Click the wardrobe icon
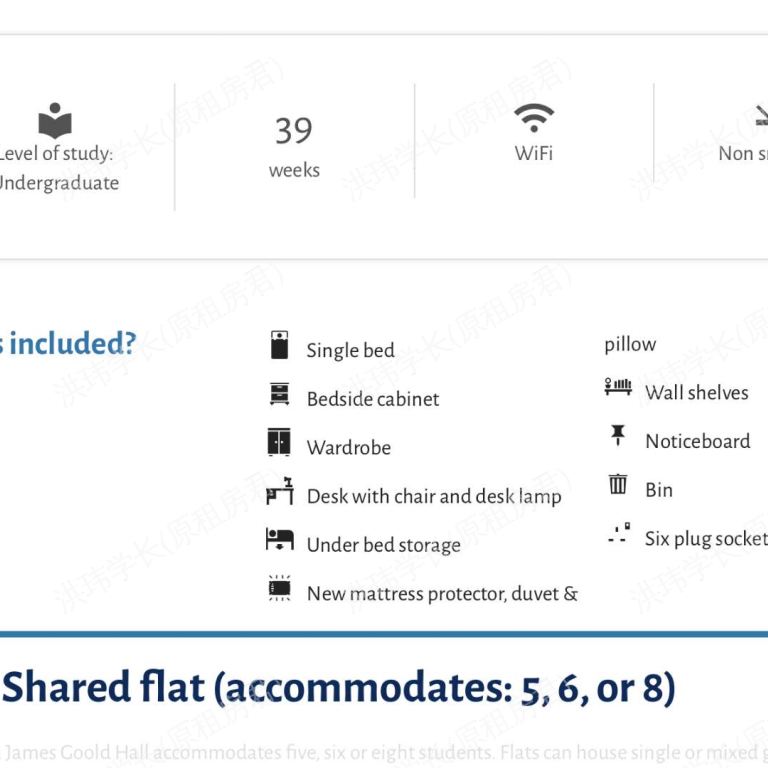The width and height of the screenshot is (768, 768). [x=279, y=442]
